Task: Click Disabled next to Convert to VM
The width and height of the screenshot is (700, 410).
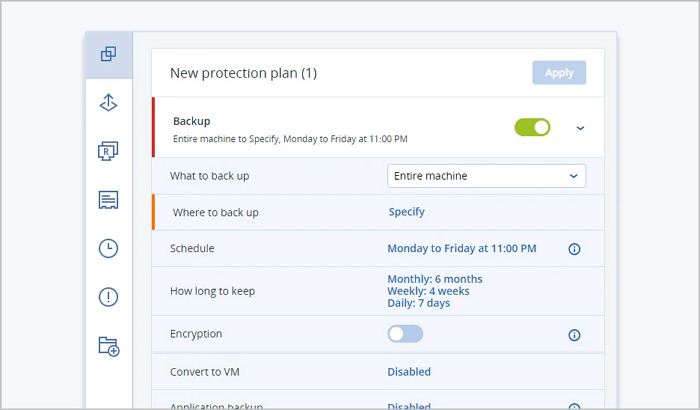Action: (x=409, y=372)
